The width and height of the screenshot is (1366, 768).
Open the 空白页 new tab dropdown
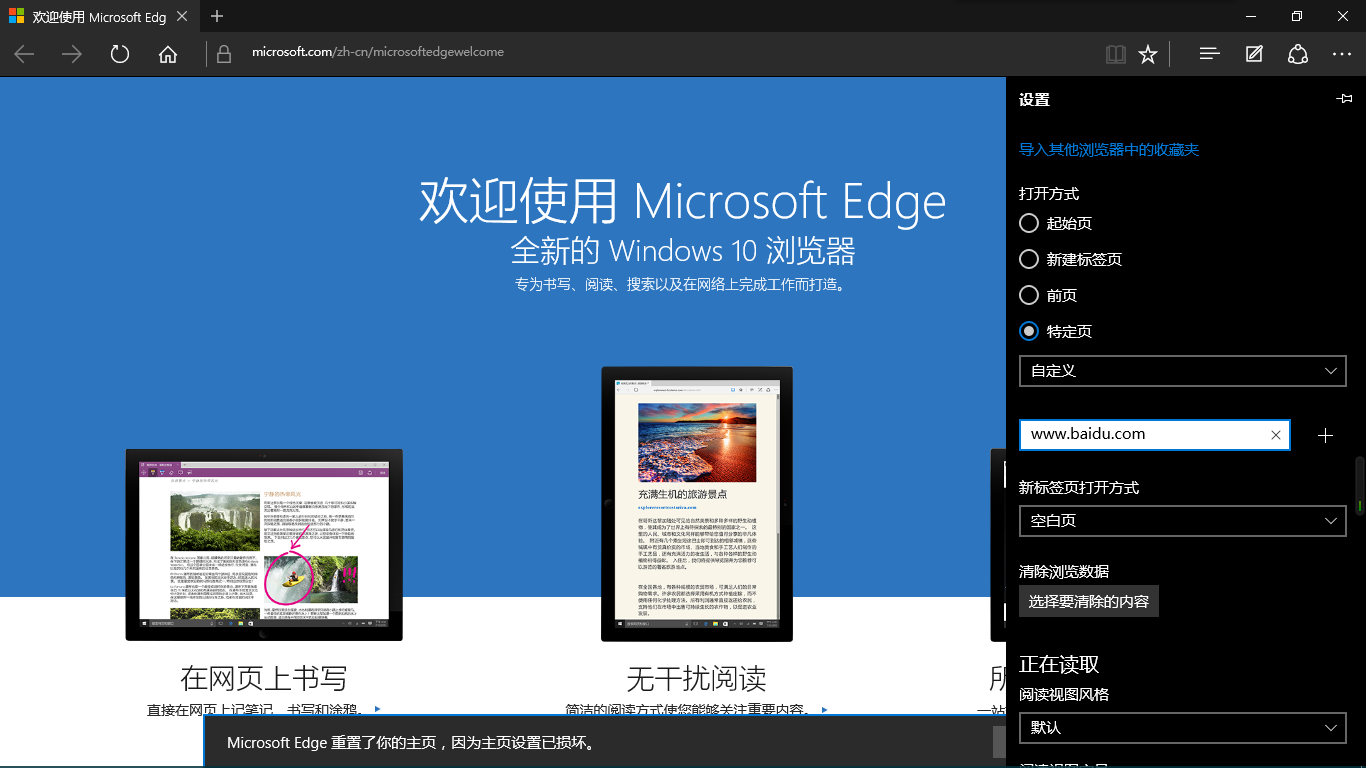tap(1182, 521)
